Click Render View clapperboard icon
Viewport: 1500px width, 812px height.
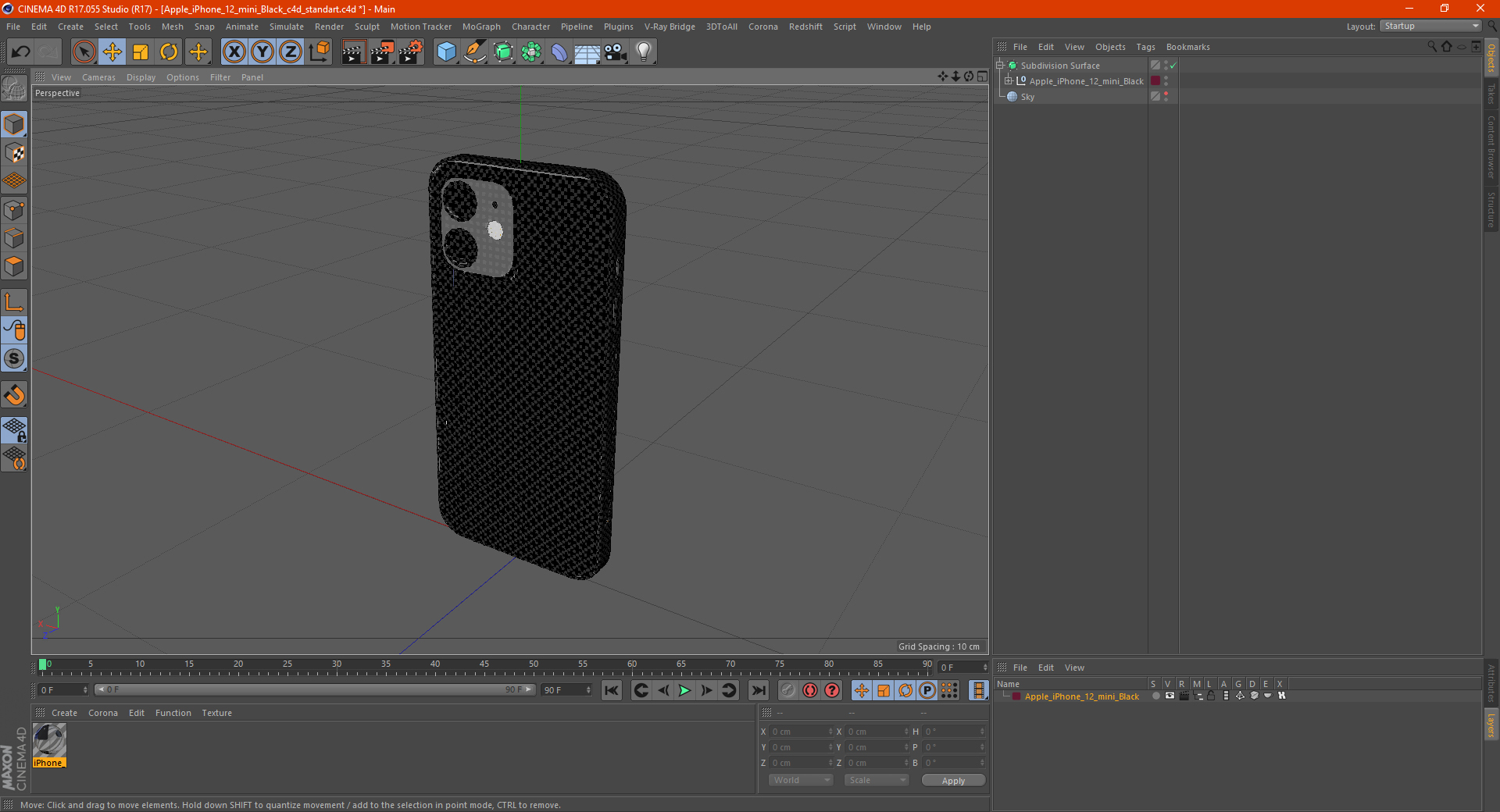pyautogui.click(x=353, y=52)
